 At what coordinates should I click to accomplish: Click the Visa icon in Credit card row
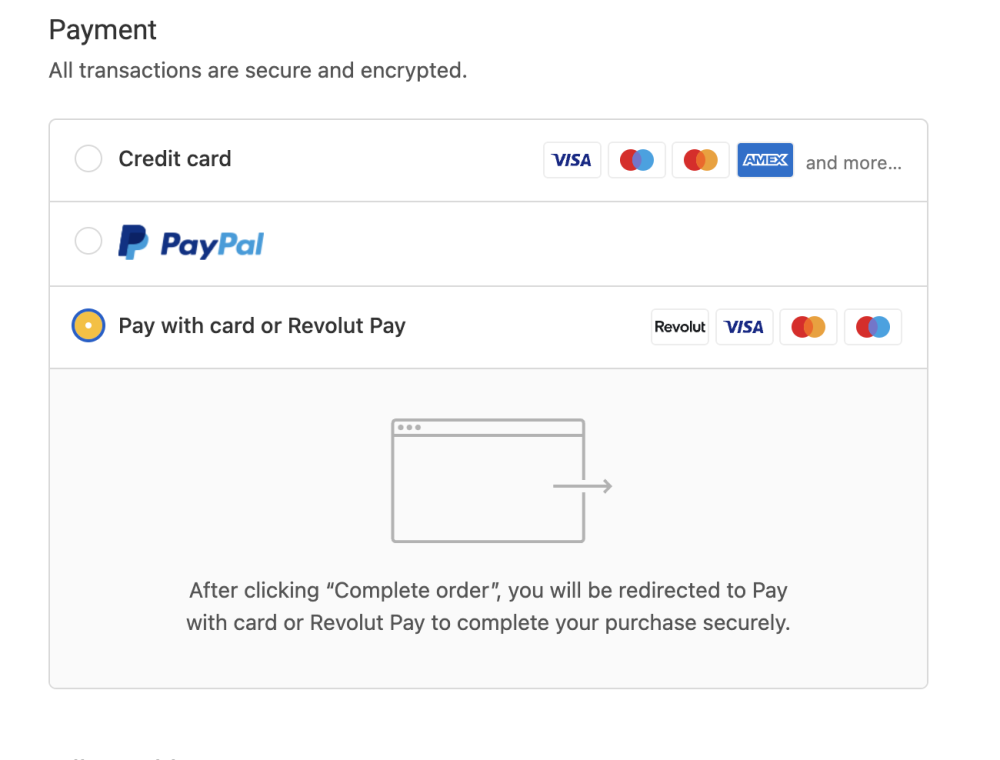(572, 160)
